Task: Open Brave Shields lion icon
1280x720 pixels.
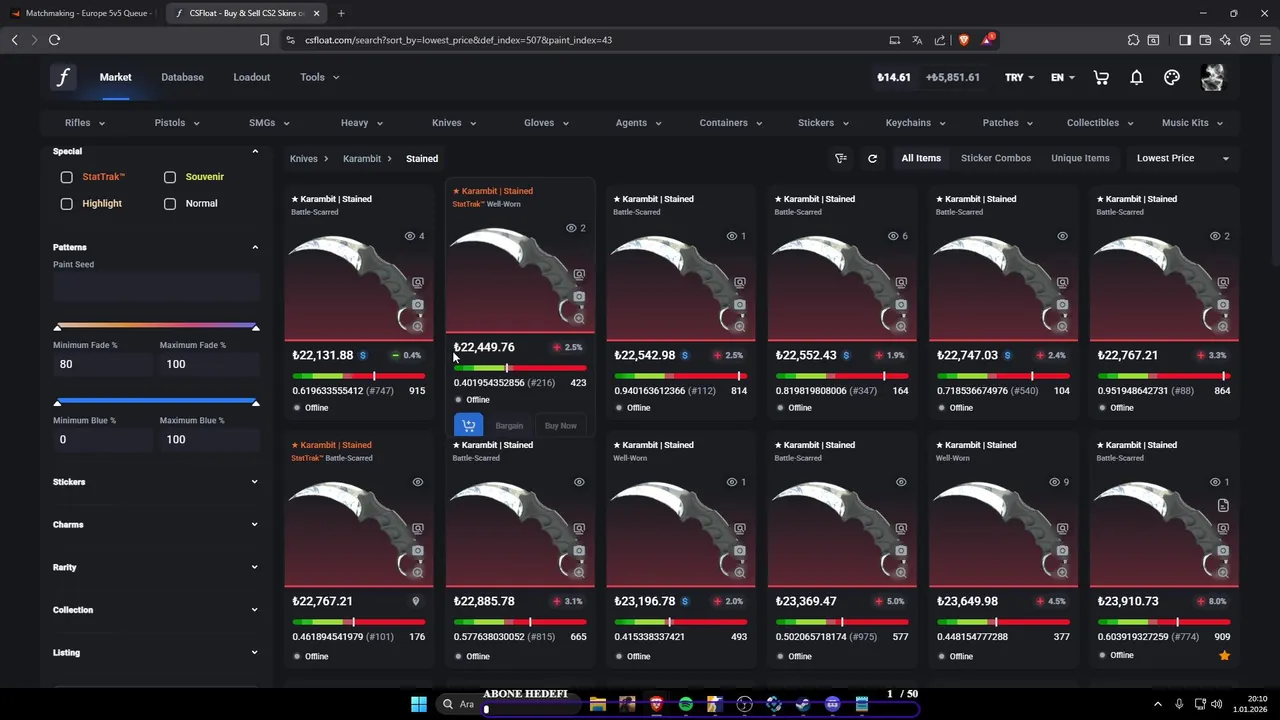Action: point(964,40)
